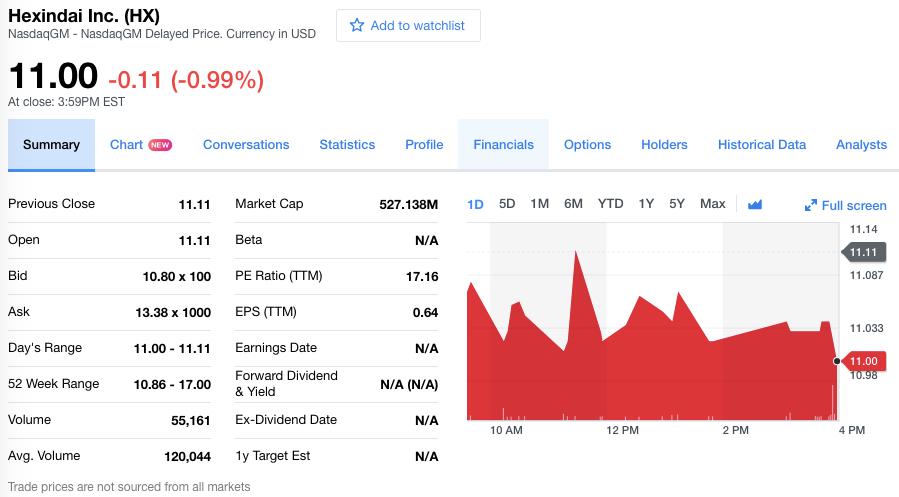Show the 1Y price chart
Image resolution: width=899 pixels, height=497 pixels.
646,204
